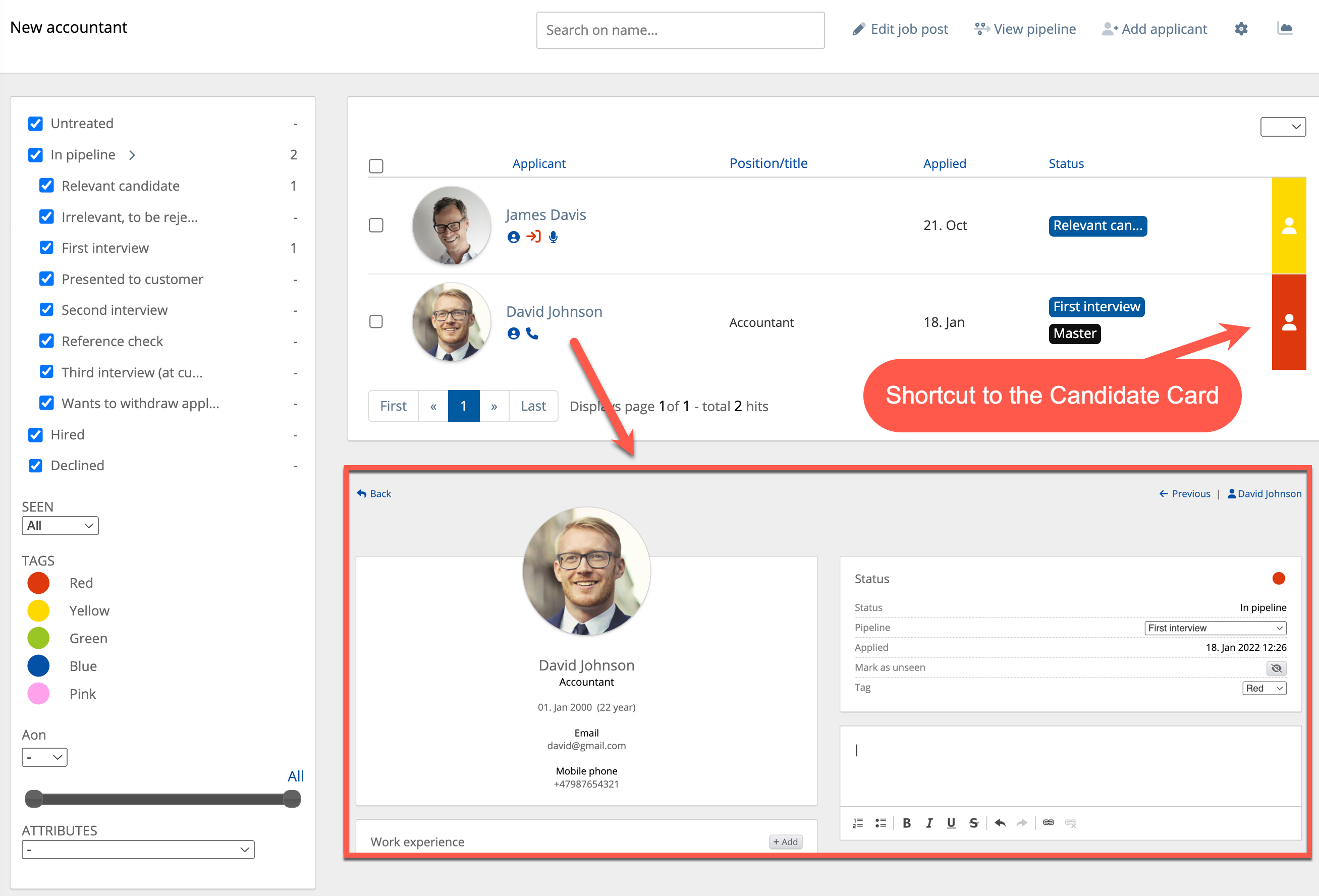Sort by Status column header
Image resolution: width=1319 pixels, height=896 pixels.
[1066, 163]
